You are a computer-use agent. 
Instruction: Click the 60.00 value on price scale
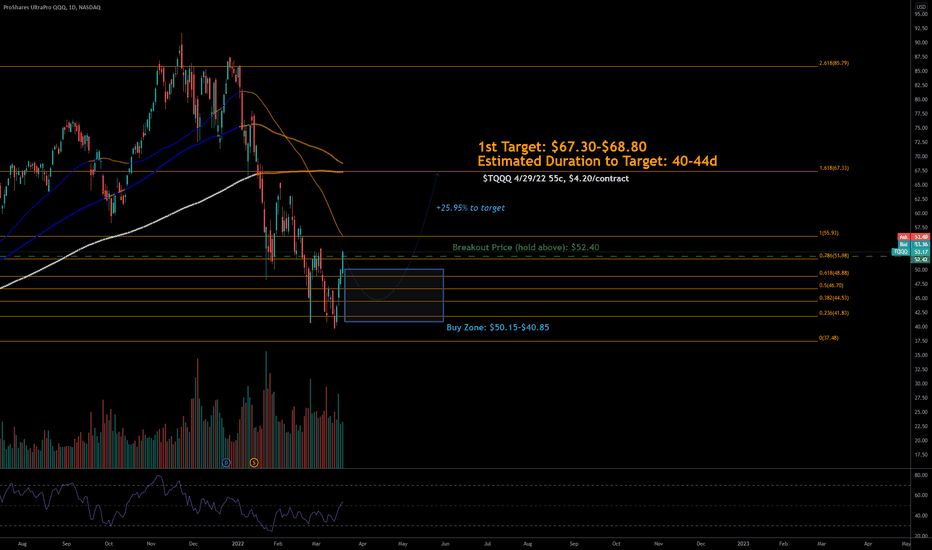tap(921, 213)
